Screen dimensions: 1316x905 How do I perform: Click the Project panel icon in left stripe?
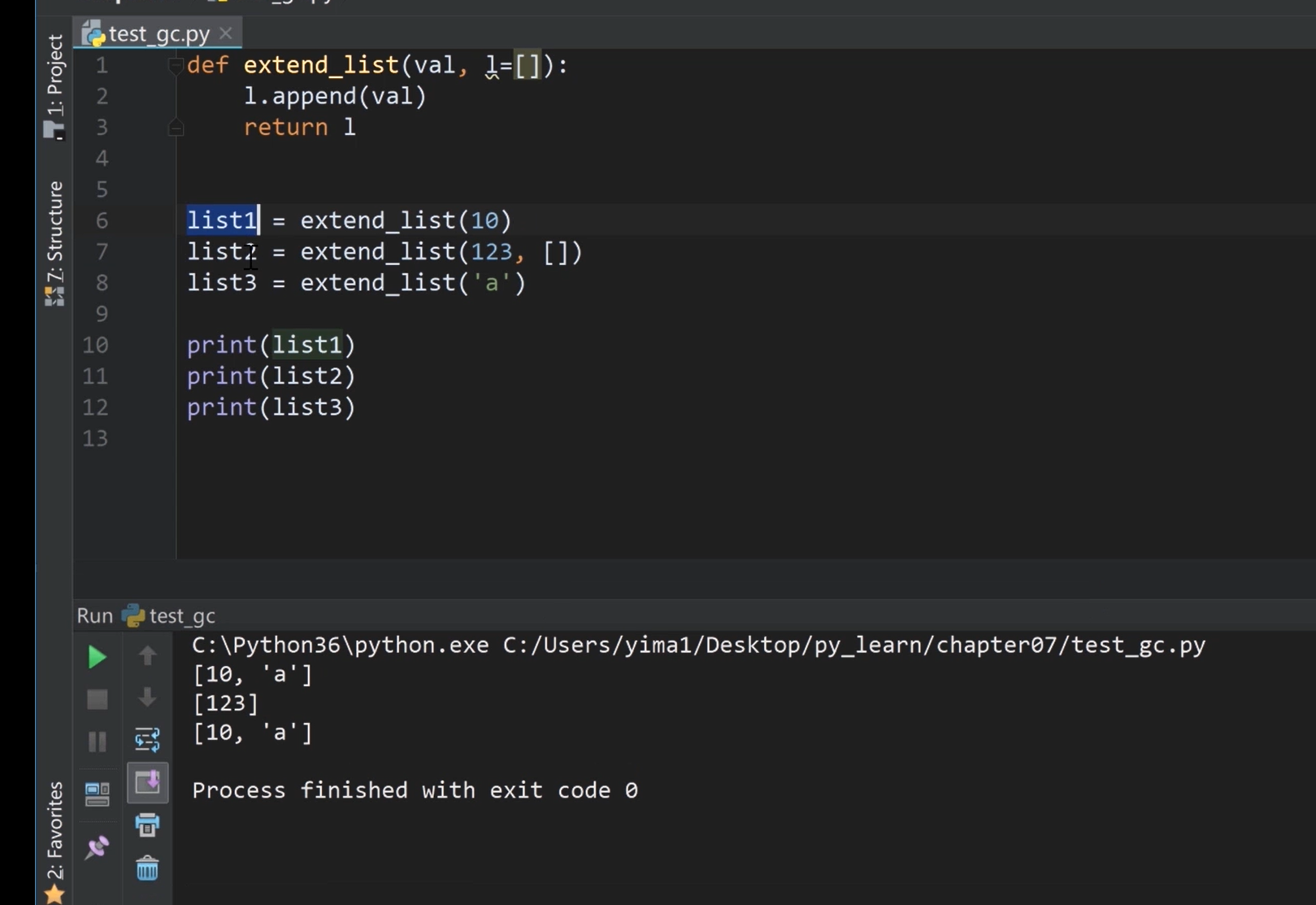click(54, 129)
